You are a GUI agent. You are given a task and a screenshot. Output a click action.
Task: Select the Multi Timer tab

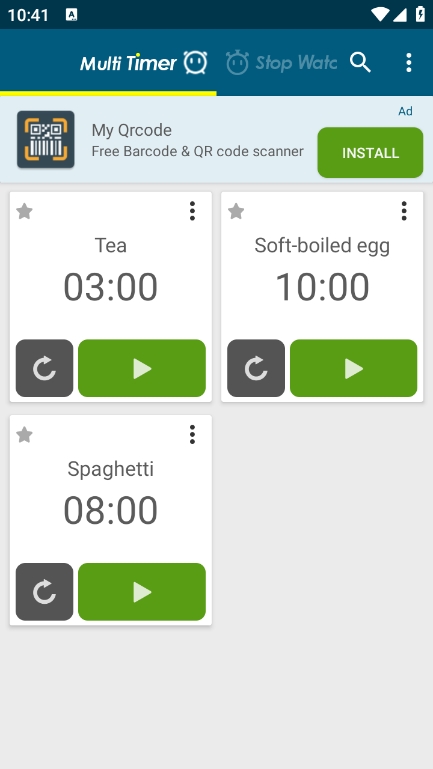[x=144, y=63]
